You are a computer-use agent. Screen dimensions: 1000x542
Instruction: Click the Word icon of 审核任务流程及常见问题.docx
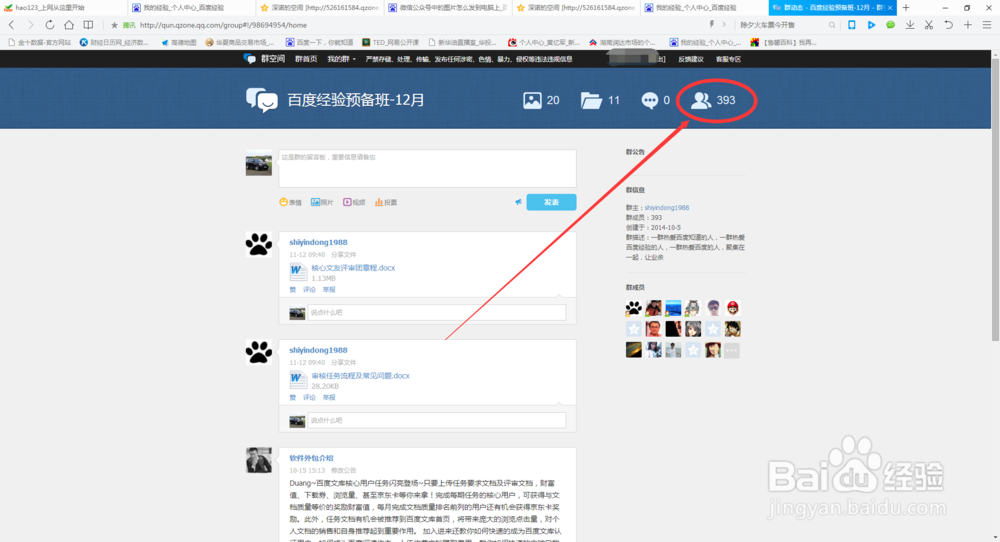297,380
